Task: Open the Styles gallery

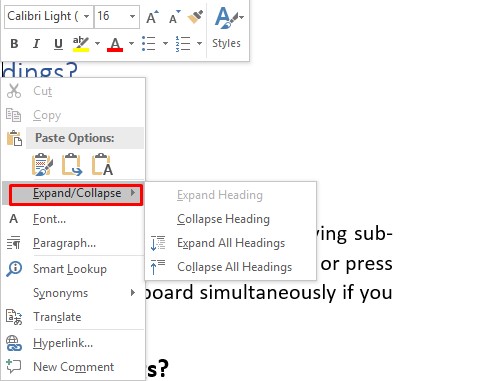Action: [x=227, y=28]
